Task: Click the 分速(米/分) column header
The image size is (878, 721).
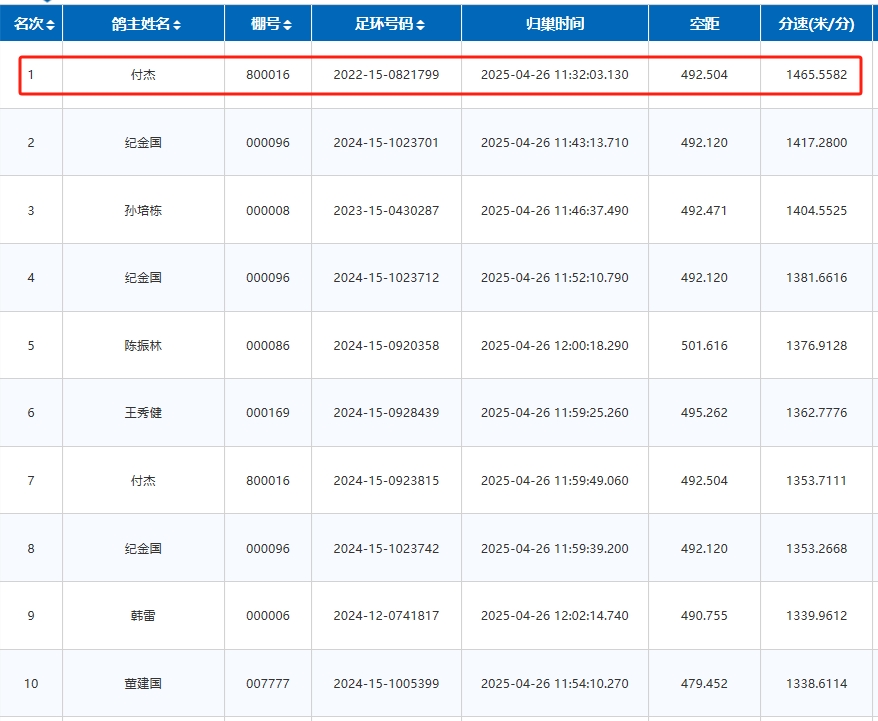Action: (x=817, y=23)
